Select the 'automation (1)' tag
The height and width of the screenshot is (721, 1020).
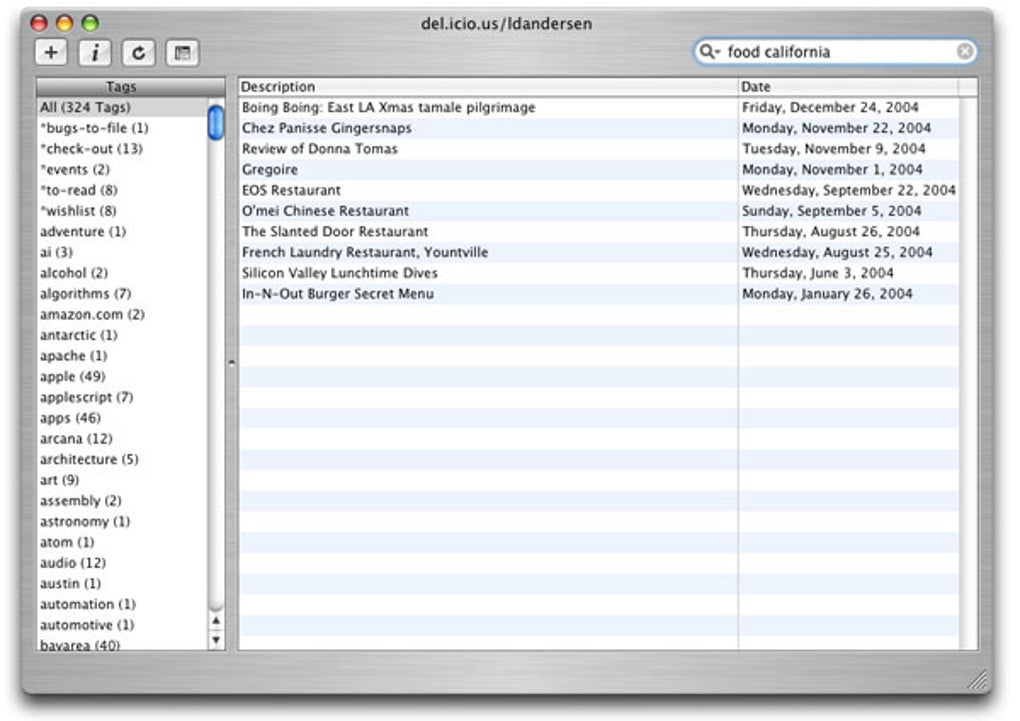122,605
